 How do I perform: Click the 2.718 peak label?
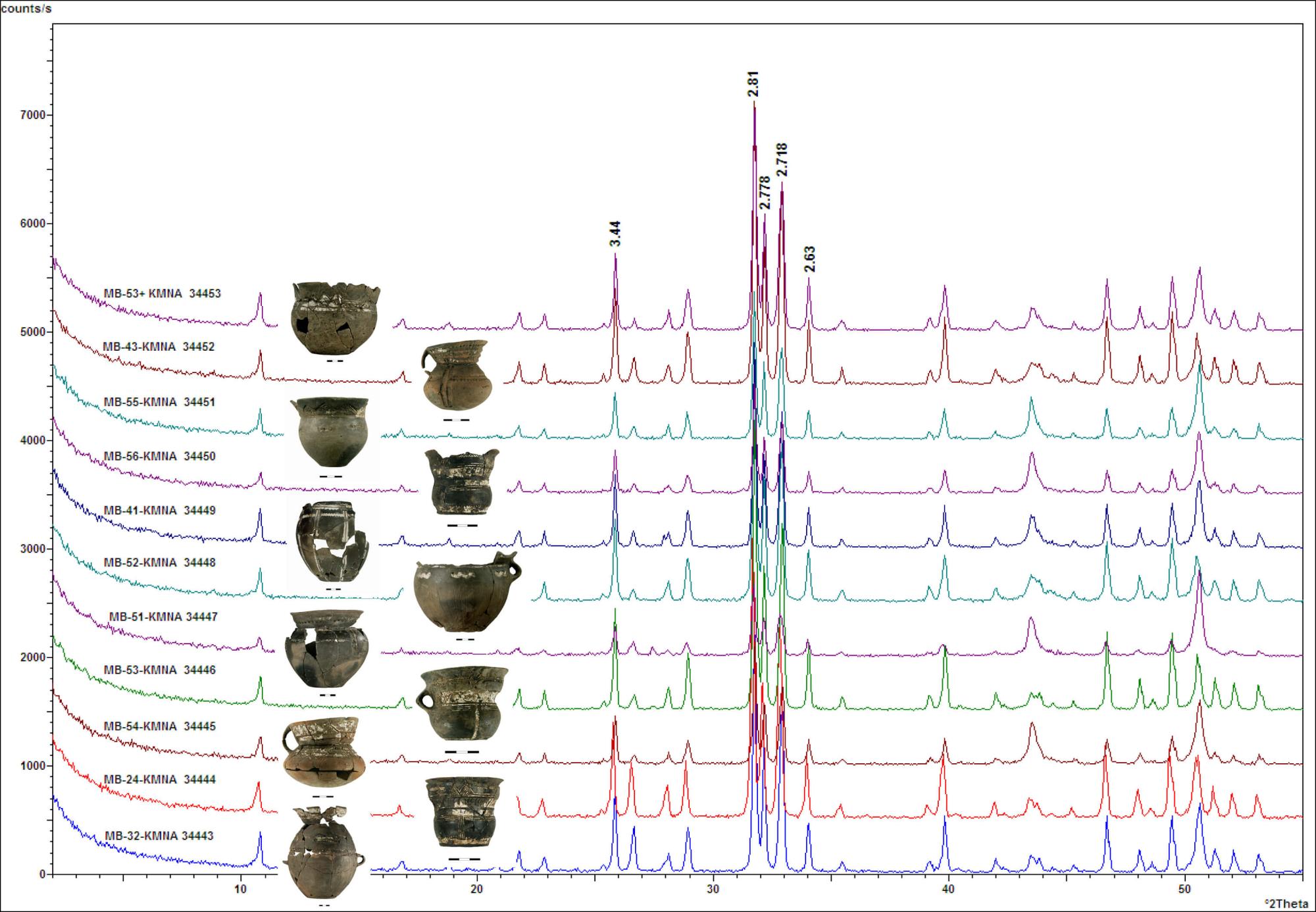pyautogui.click(x=782, y=160)
